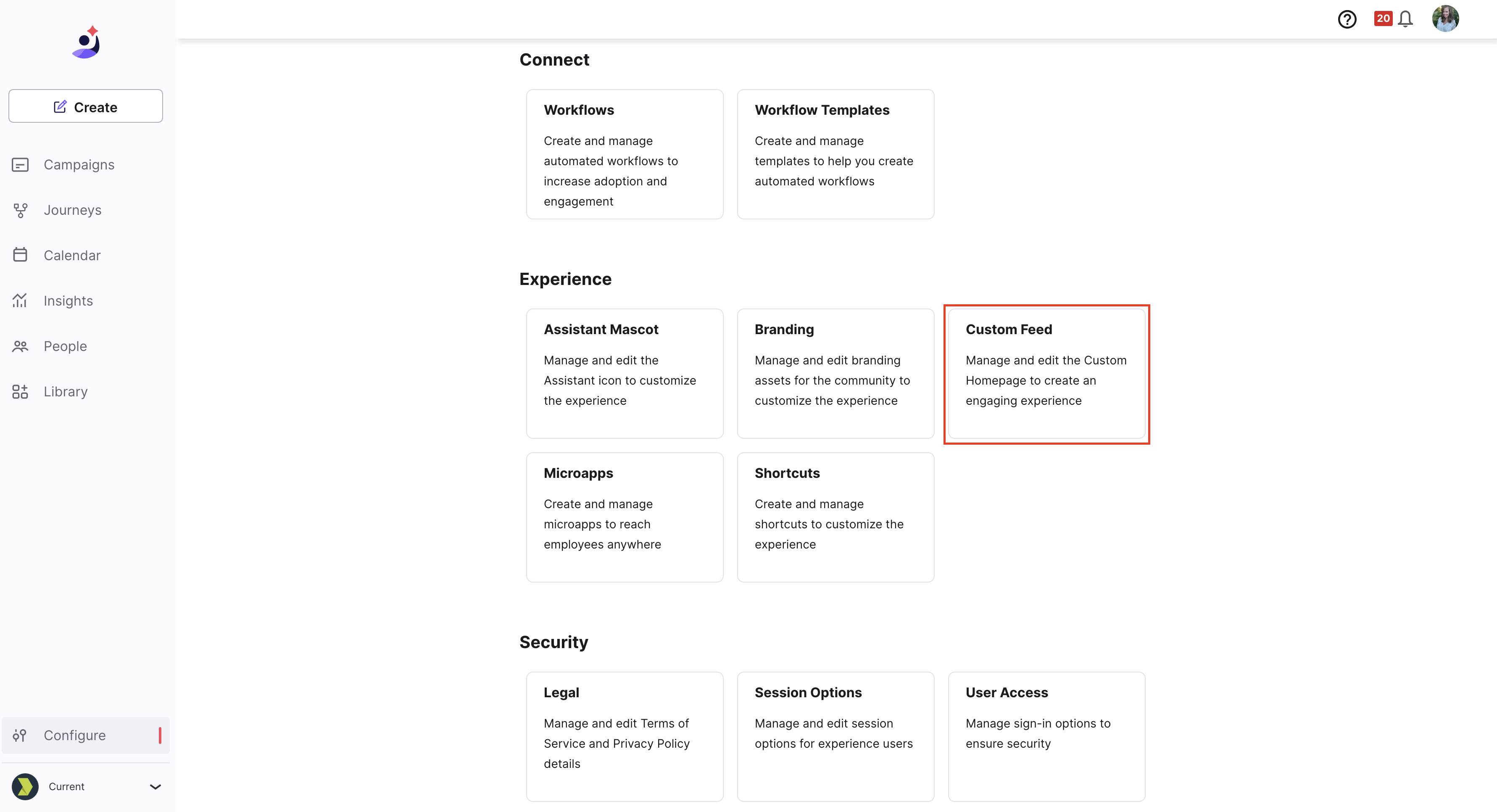This screenshot has width=1497, height=812.
Task: Expand the Current workspace chevron
Action: click(155, 786)
